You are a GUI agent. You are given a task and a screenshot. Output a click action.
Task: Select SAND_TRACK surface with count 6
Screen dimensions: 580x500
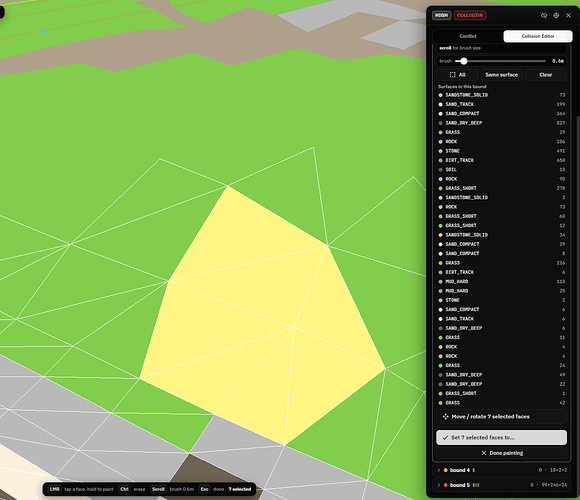pyautogui.click(x=501, y=319)
